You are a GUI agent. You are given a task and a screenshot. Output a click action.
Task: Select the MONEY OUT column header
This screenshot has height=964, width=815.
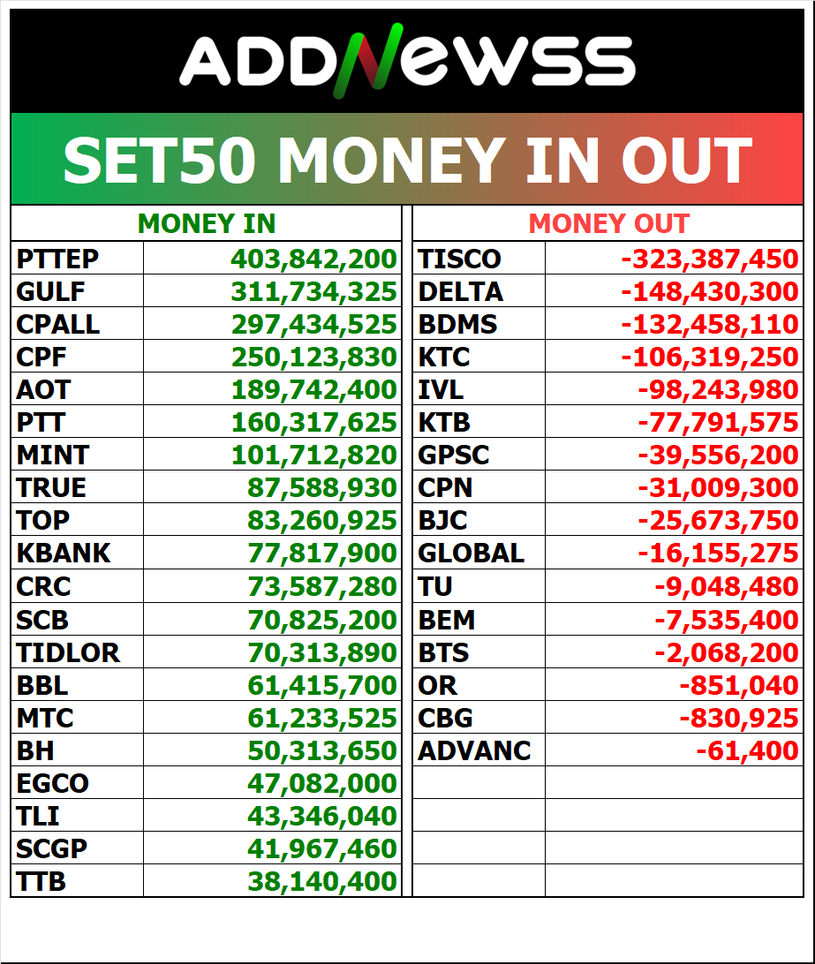pos(608,223)
